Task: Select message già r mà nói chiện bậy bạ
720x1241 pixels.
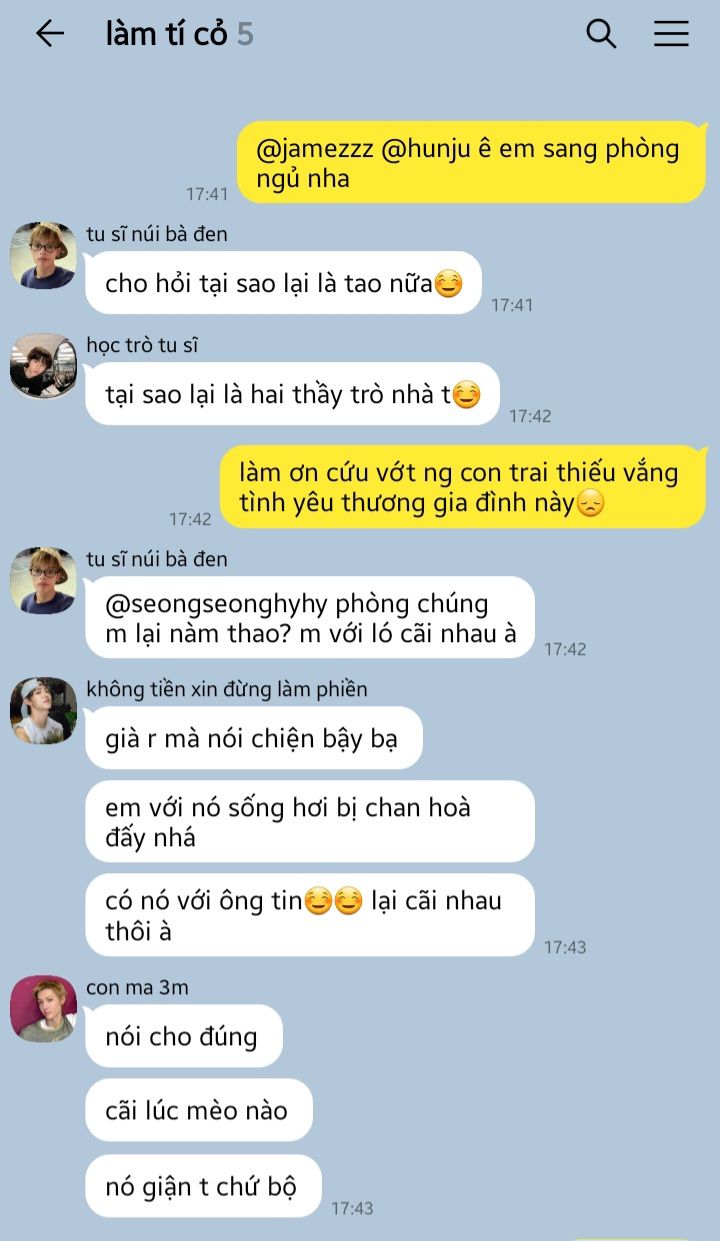Action: click(x=253, y=739)
